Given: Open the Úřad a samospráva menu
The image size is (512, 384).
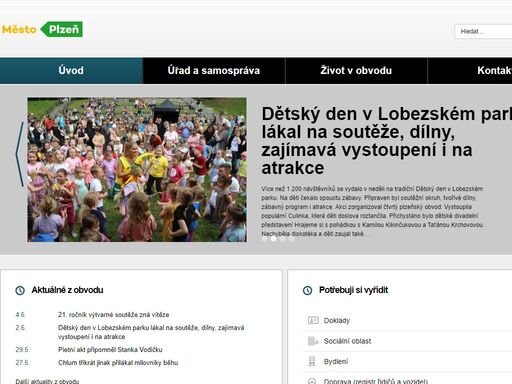Looking at the screenshot, I should click(214, 71).
